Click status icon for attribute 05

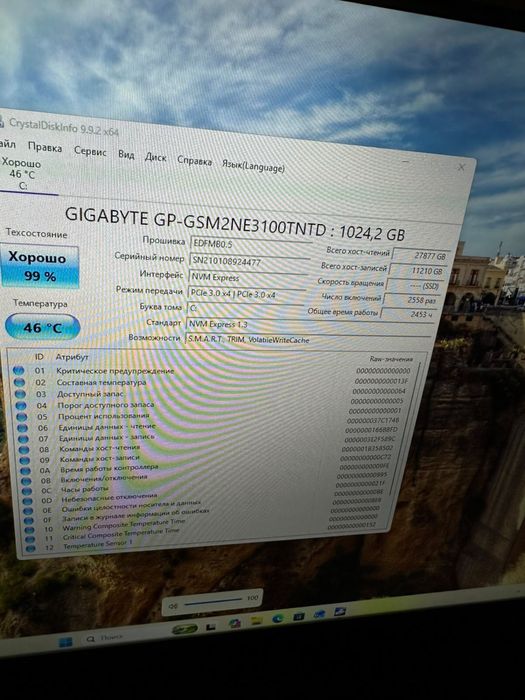click(22, 417)
